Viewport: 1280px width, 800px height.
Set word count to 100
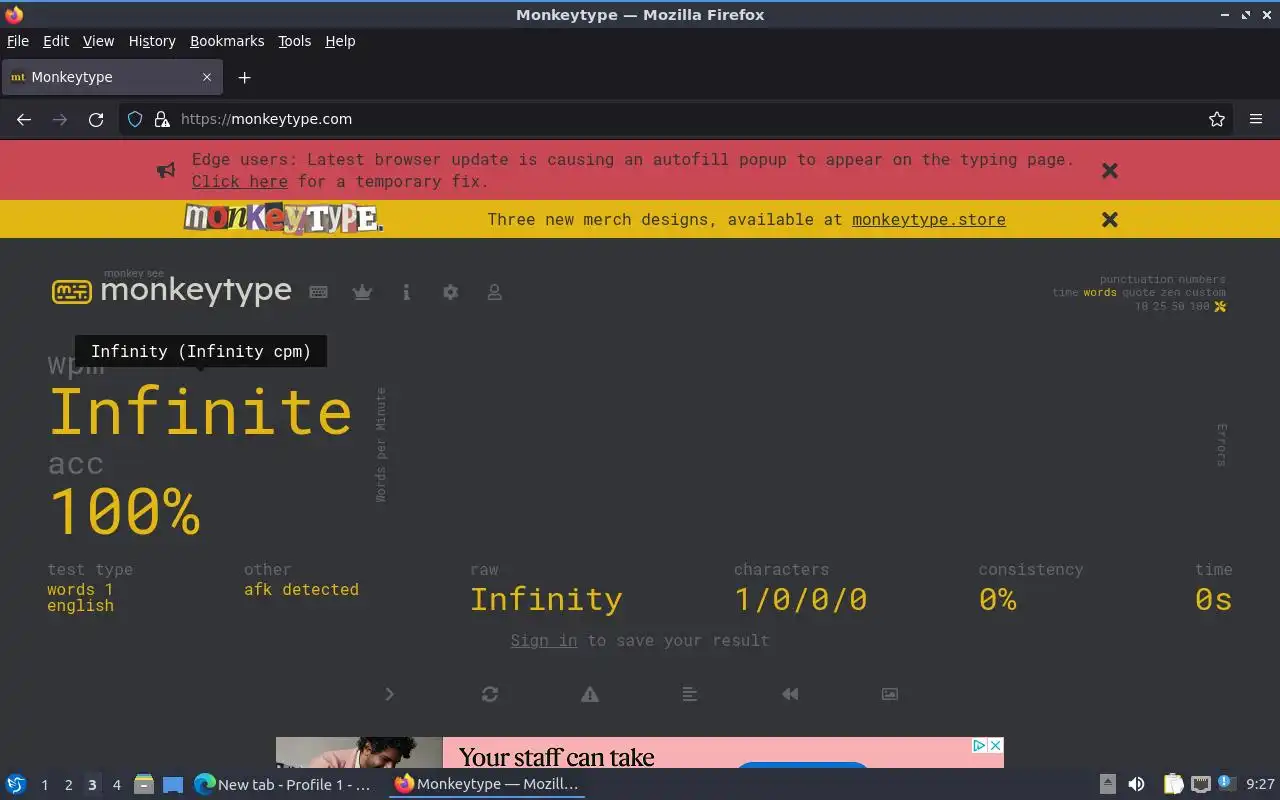pyautogui.click(x=1199, y=306)
